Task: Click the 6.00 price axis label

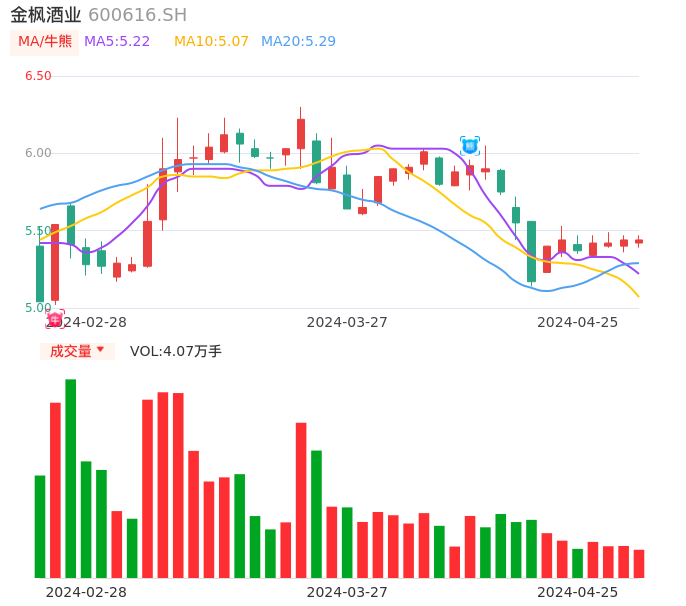Action: (38, 153)
